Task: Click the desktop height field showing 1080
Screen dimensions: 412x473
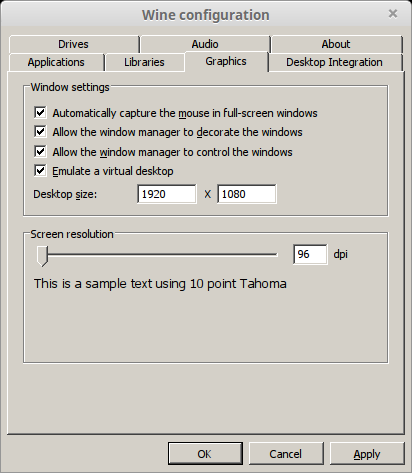Action: [x=247, y=194]
